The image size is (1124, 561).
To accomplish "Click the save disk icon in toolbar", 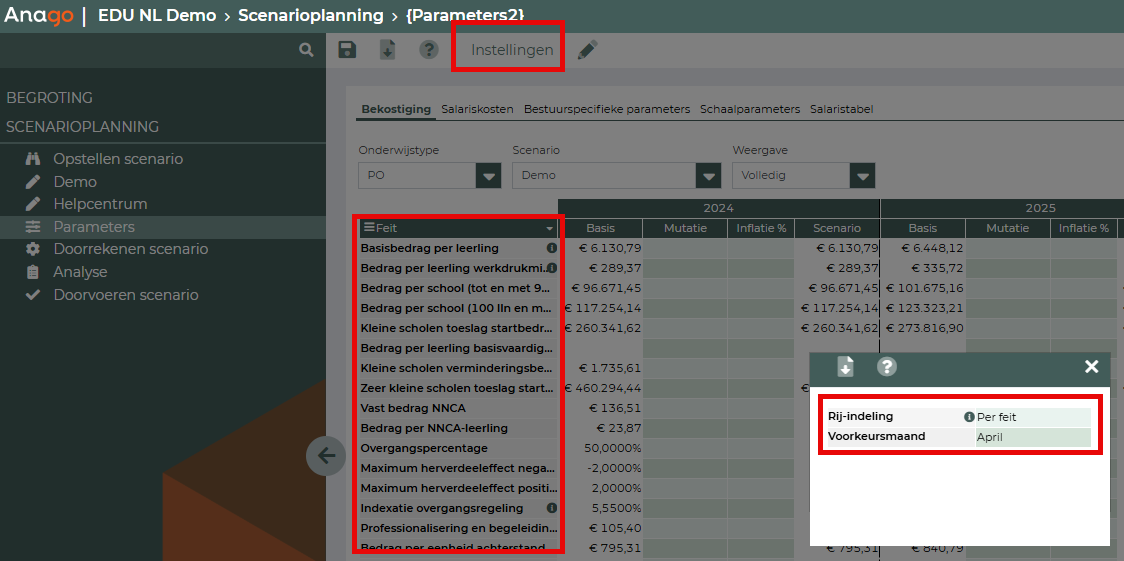I will pyautogui.click(x=347, y=50).
